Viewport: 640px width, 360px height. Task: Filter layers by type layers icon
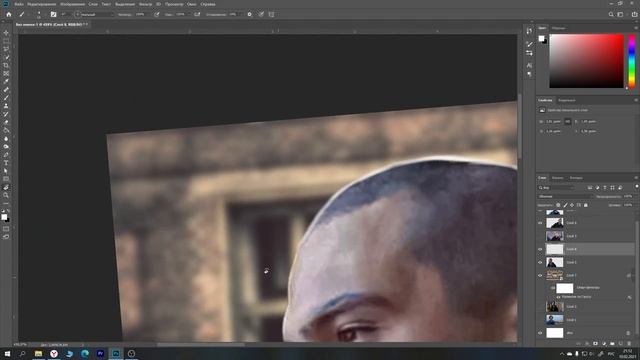point(605,188)
